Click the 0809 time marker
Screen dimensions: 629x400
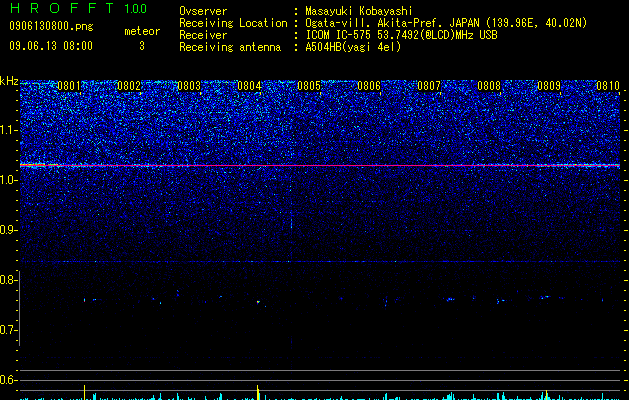[x=549, y=86]
